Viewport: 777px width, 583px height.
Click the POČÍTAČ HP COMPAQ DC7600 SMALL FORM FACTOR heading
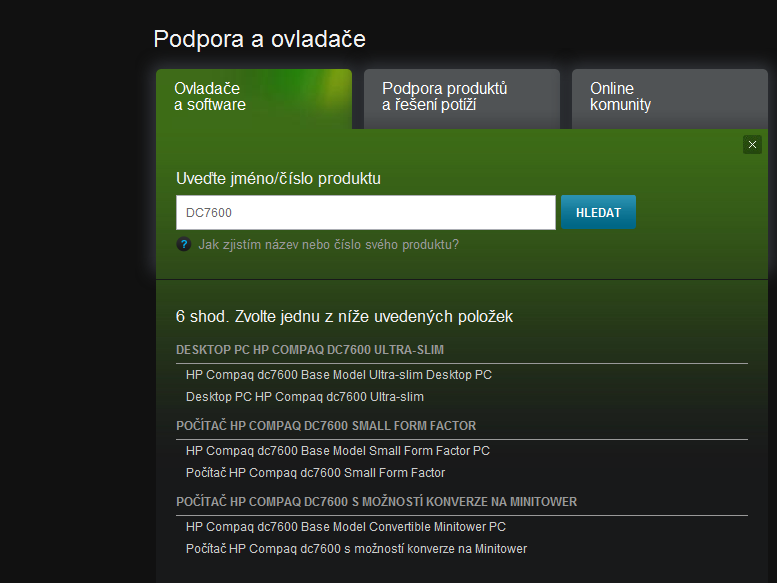(326, 425)
